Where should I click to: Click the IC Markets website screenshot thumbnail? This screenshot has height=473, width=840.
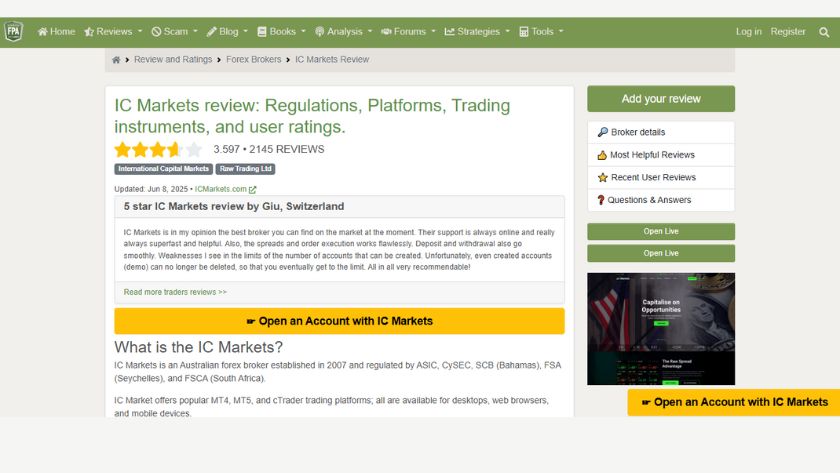pyautogui.click(x=661, y=329)
